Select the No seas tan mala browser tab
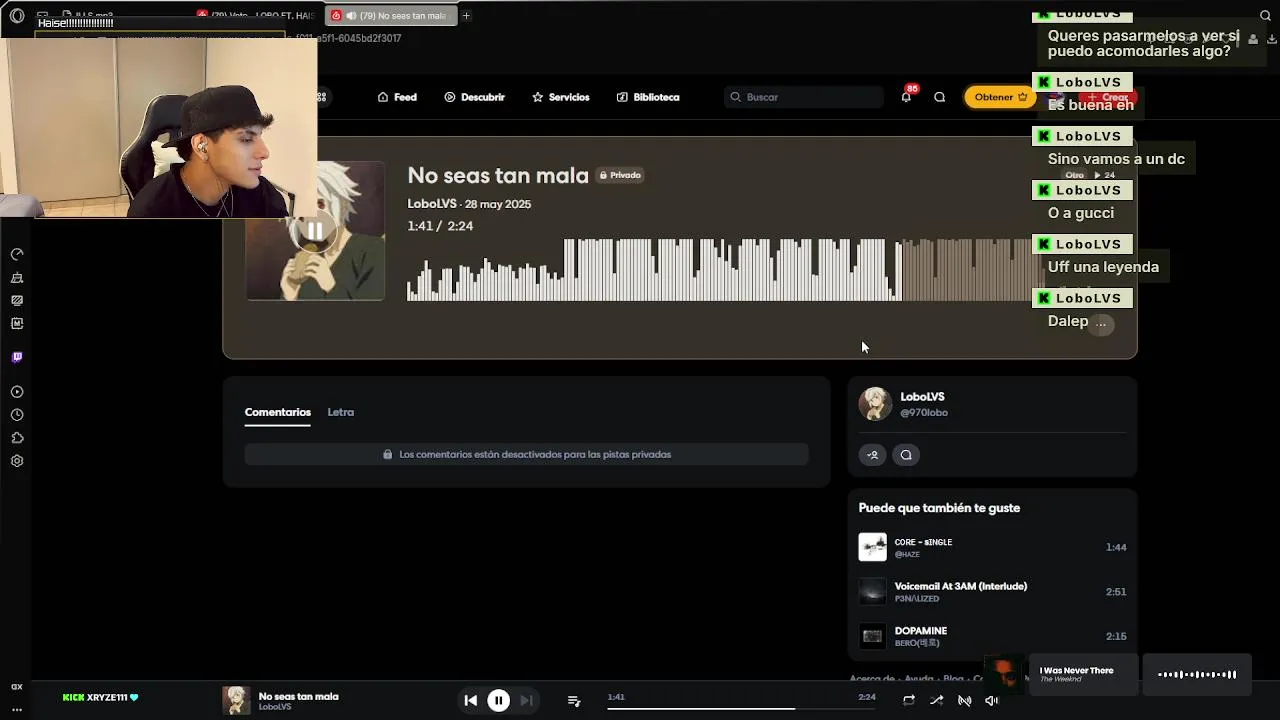 (390, 15)
